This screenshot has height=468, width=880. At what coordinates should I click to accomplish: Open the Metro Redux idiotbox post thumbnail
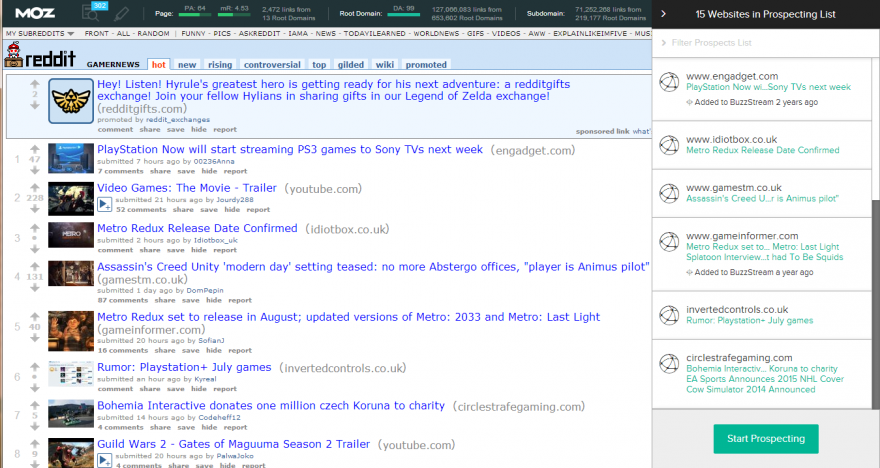click(x=71, y=235)
